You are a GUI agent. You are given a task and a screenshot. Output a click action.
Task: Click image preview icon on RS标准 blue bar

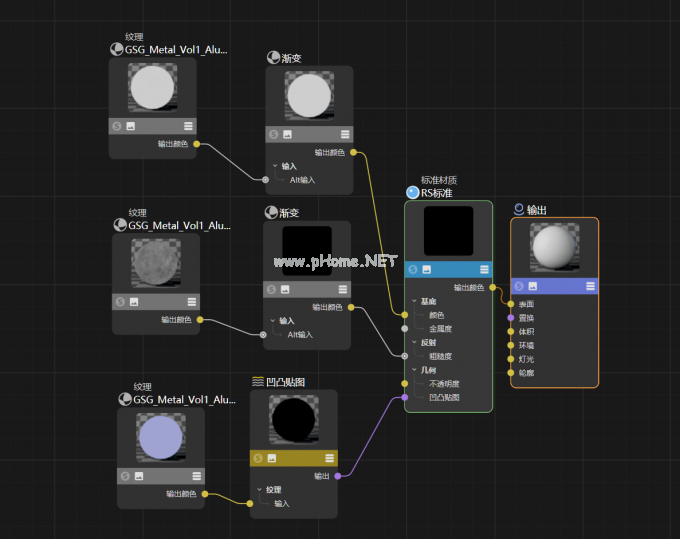pos(427,270)
